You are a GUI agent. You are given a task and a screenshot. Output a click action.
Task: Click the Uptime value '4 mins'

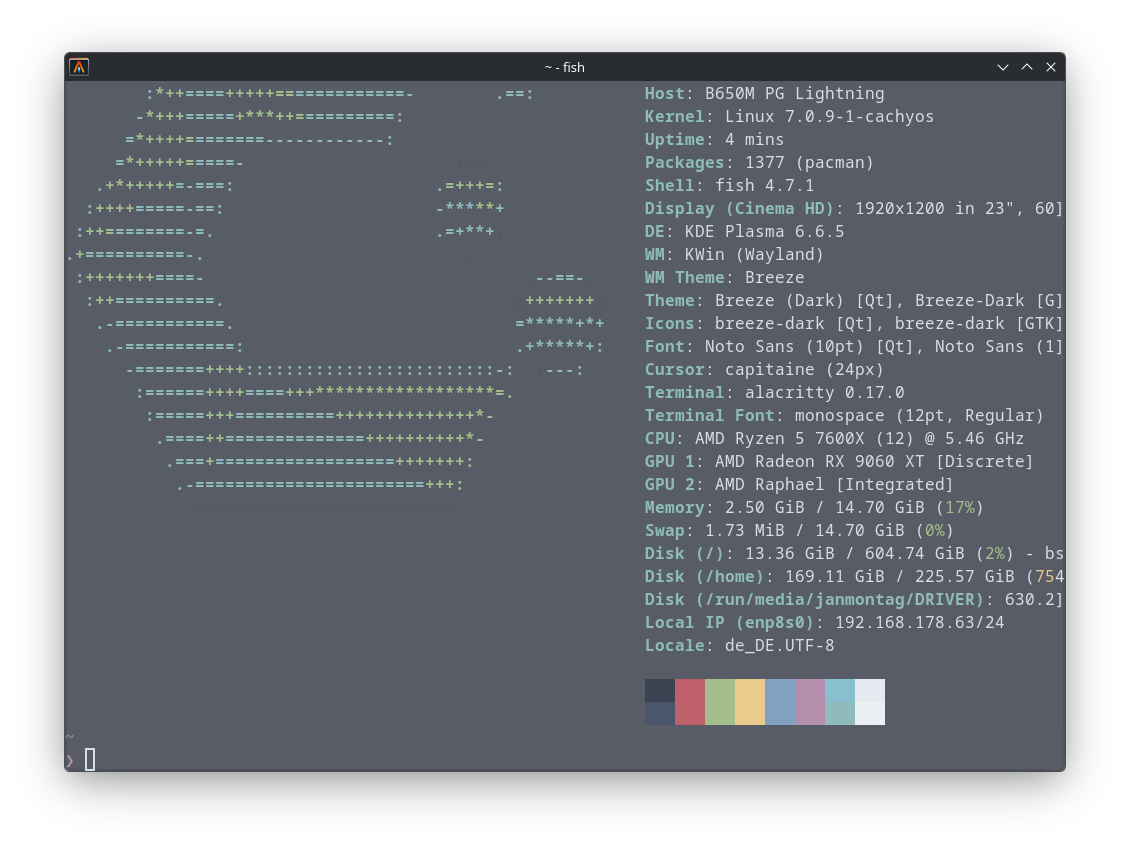[x=754, y=140]
